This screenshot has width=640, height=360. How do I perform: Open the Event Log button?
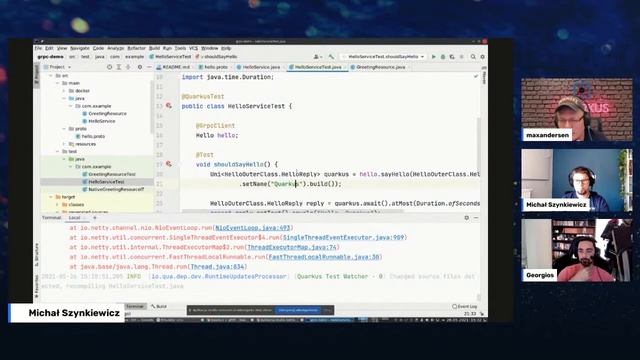tap(464, 307)
